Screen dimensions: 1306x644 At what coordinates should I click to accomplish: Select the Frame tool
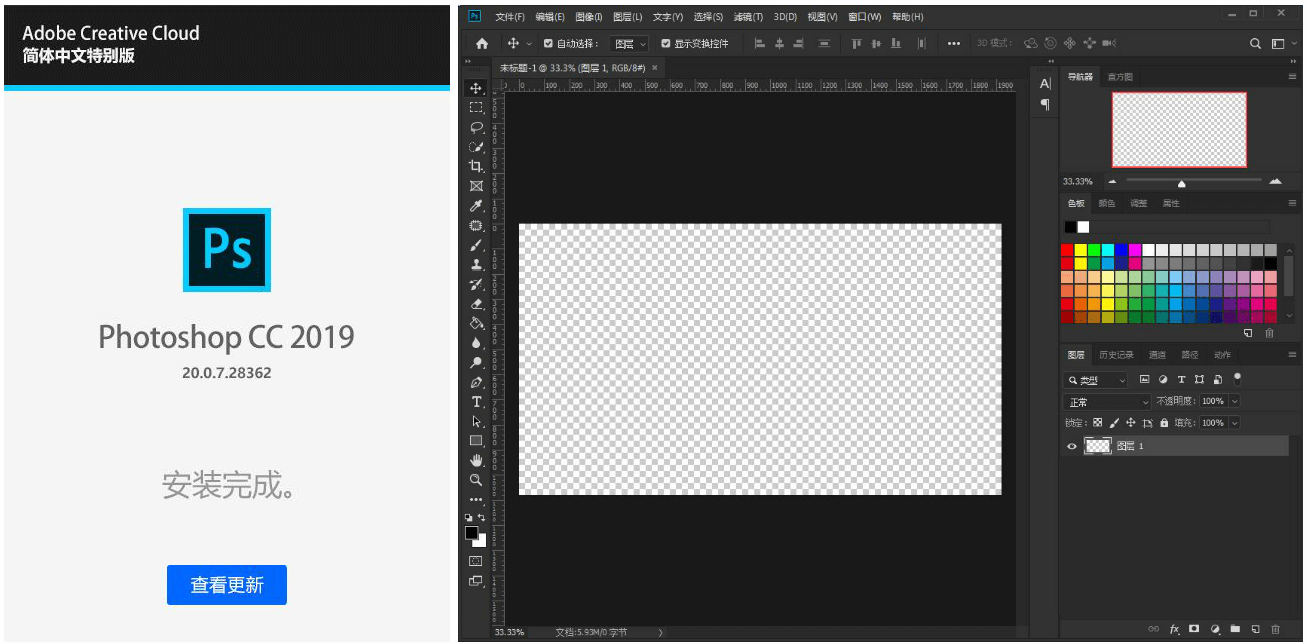coord(476,186)
